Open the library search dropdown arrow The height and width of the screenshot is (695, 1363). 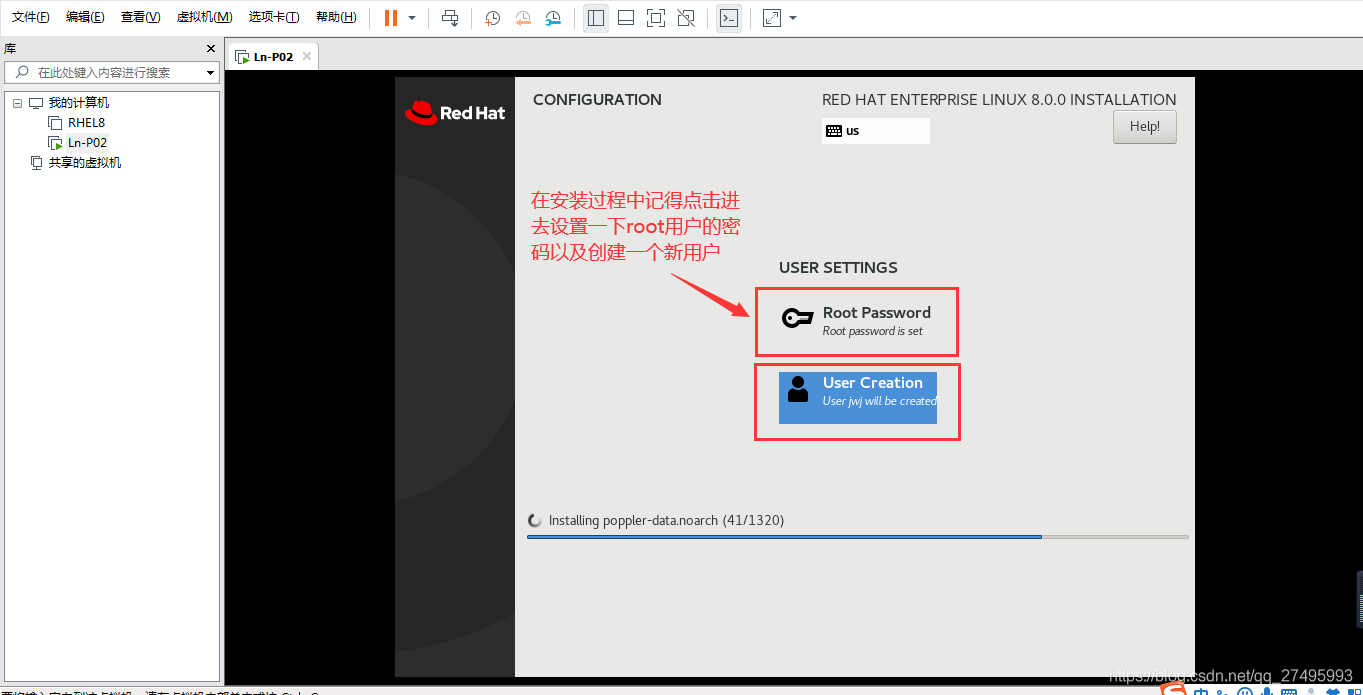point(210,73)
